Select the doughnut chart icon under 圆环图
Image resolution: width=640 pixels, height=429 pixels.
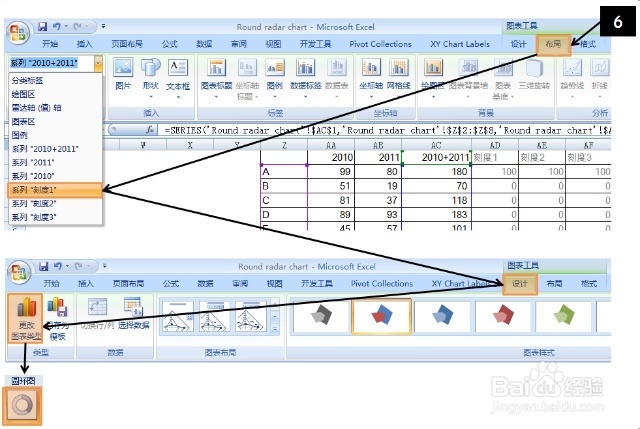pyautogui.click(x=22, y=406)
